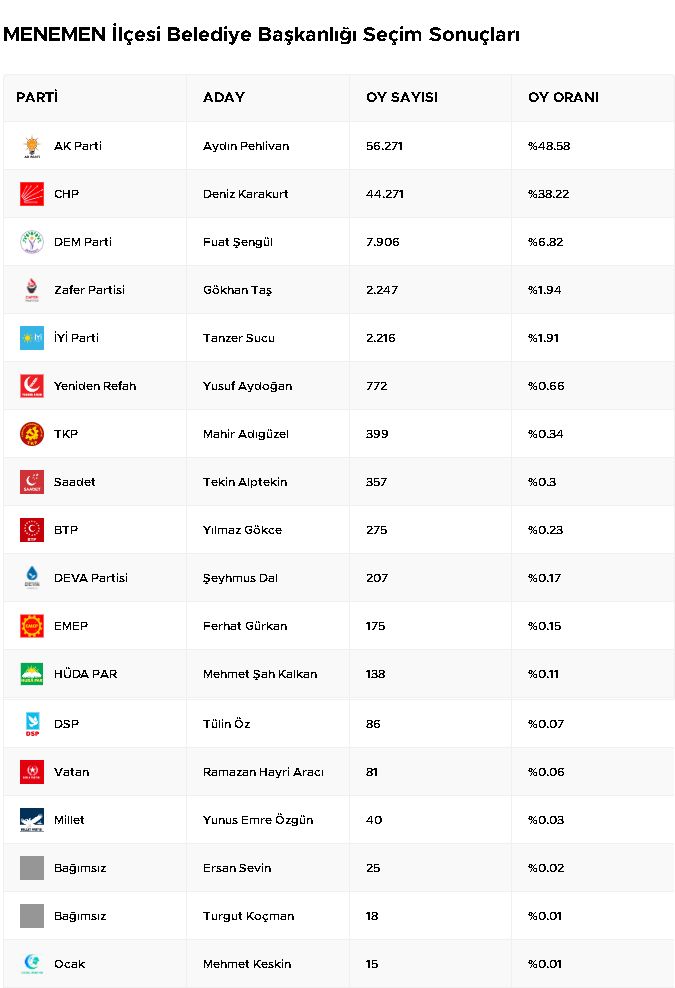The image size is (675, 988).
Task: Click the TKP party logo
Action: [32, 434]
